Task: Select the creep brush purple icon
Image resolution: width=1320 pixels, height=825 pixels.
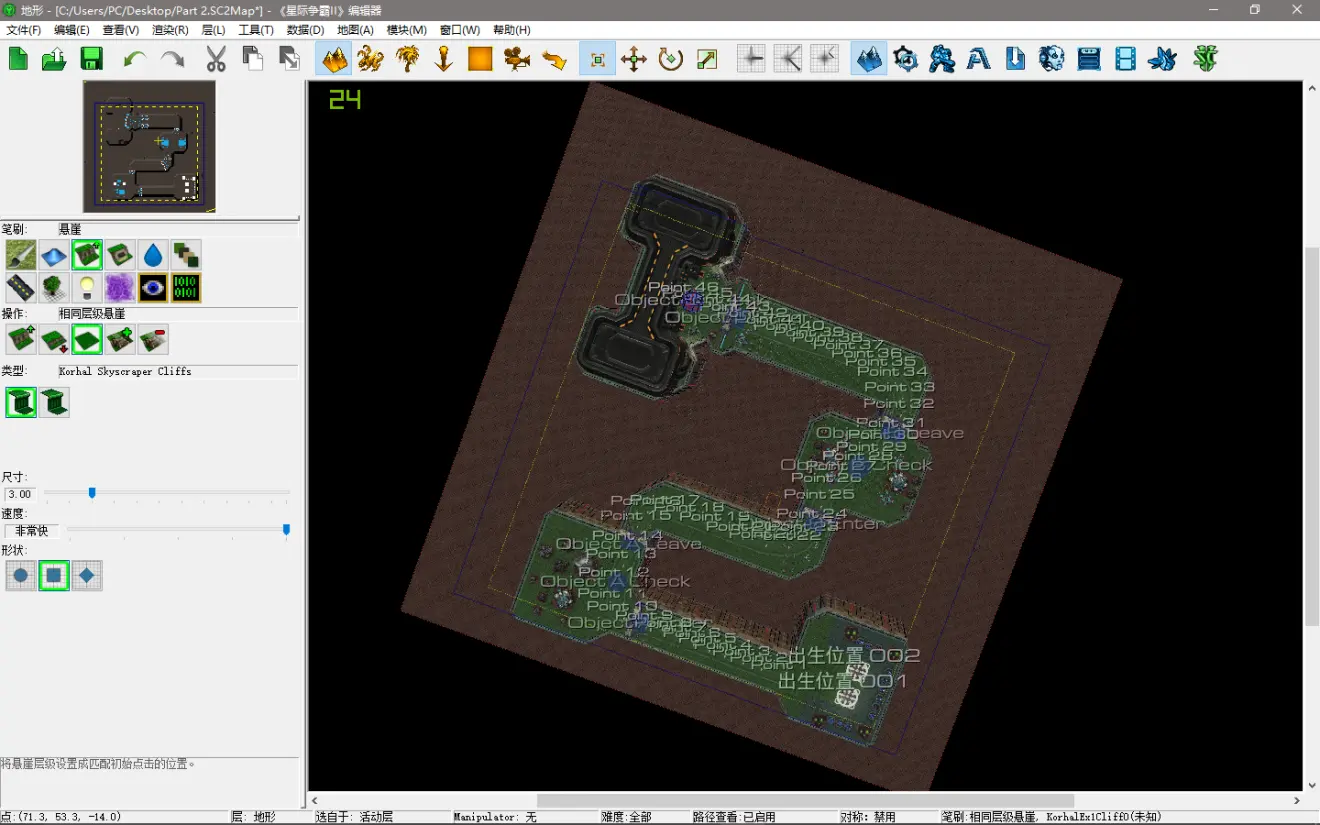Action: pos(120,288)
